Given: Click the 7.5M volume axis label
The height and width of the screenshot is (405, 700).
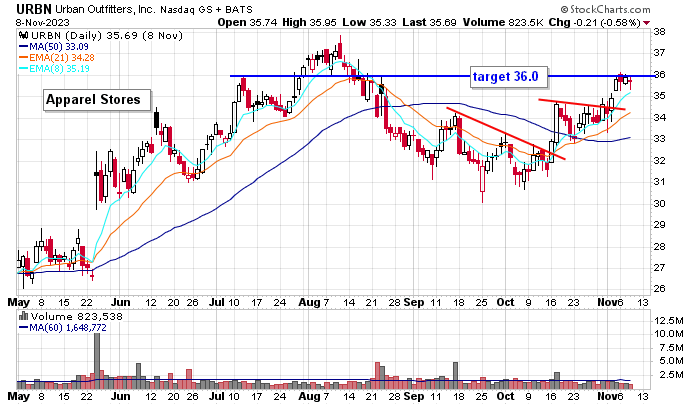Looking at the screenshot, I should pos(671,347).
